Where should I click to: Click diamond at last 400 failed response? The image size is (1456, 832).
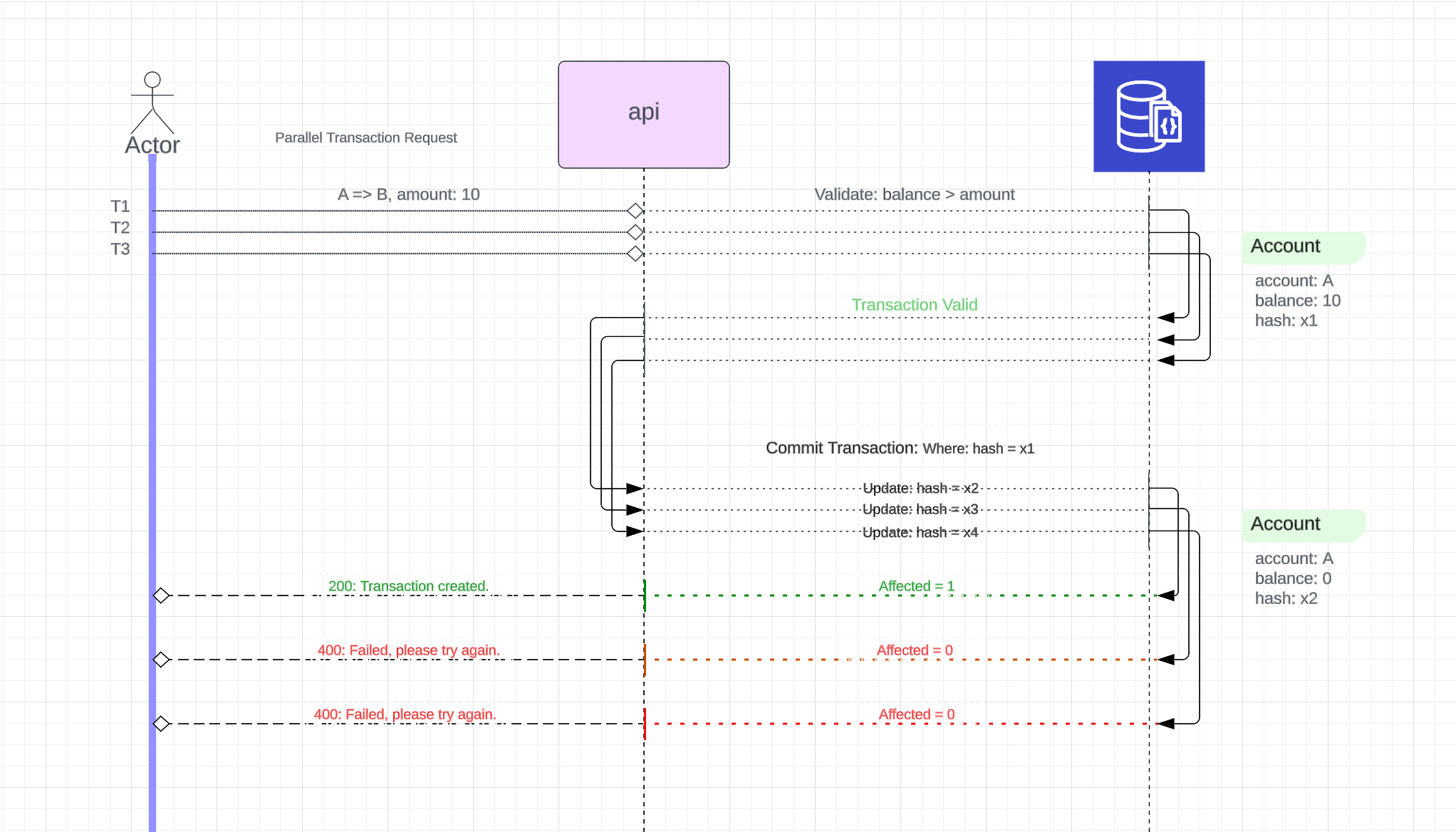[162, 724]
